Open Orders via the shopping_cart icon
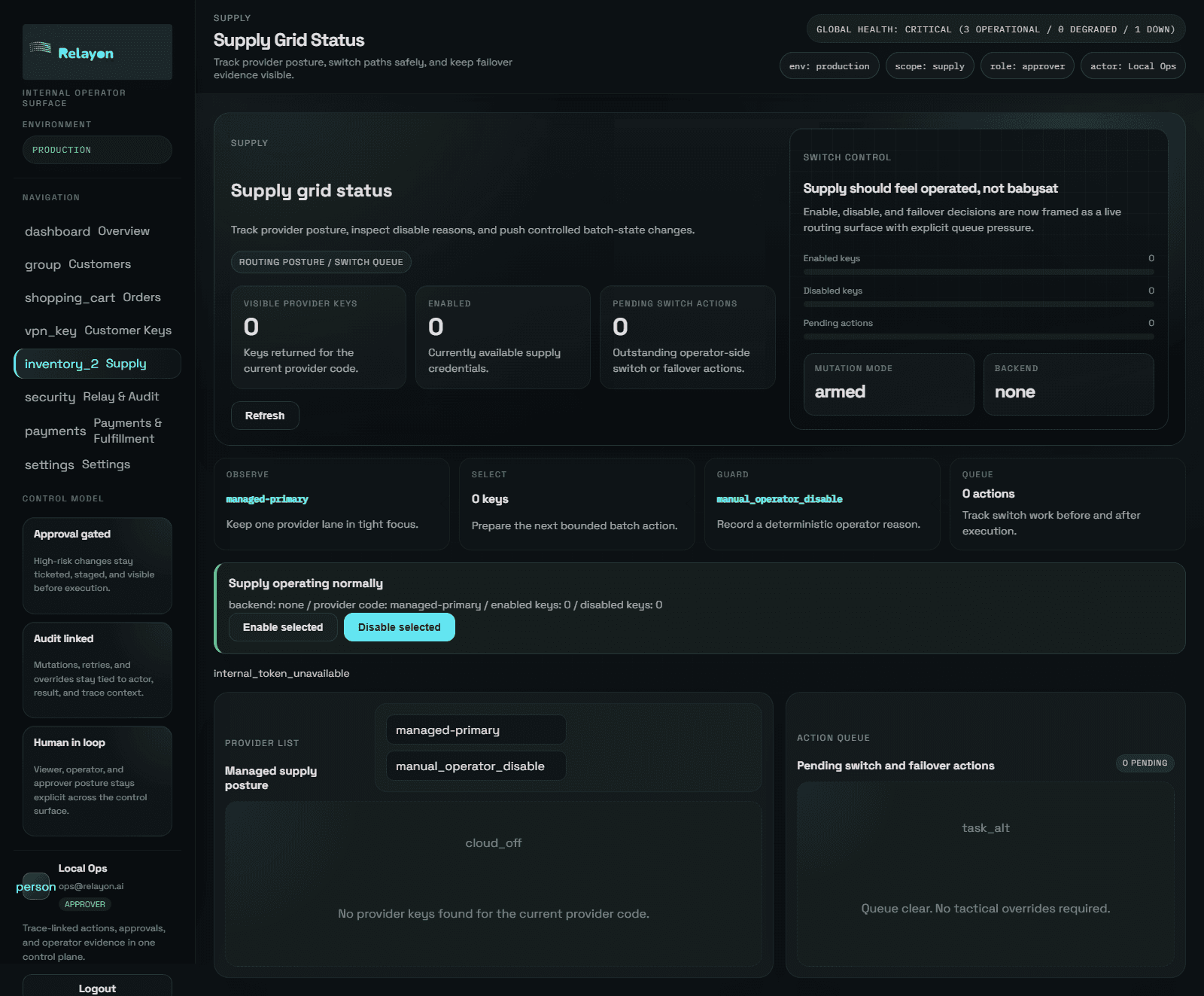Image resolution: width=1204 pixels, height=996 pixels. tap(70, 297)
